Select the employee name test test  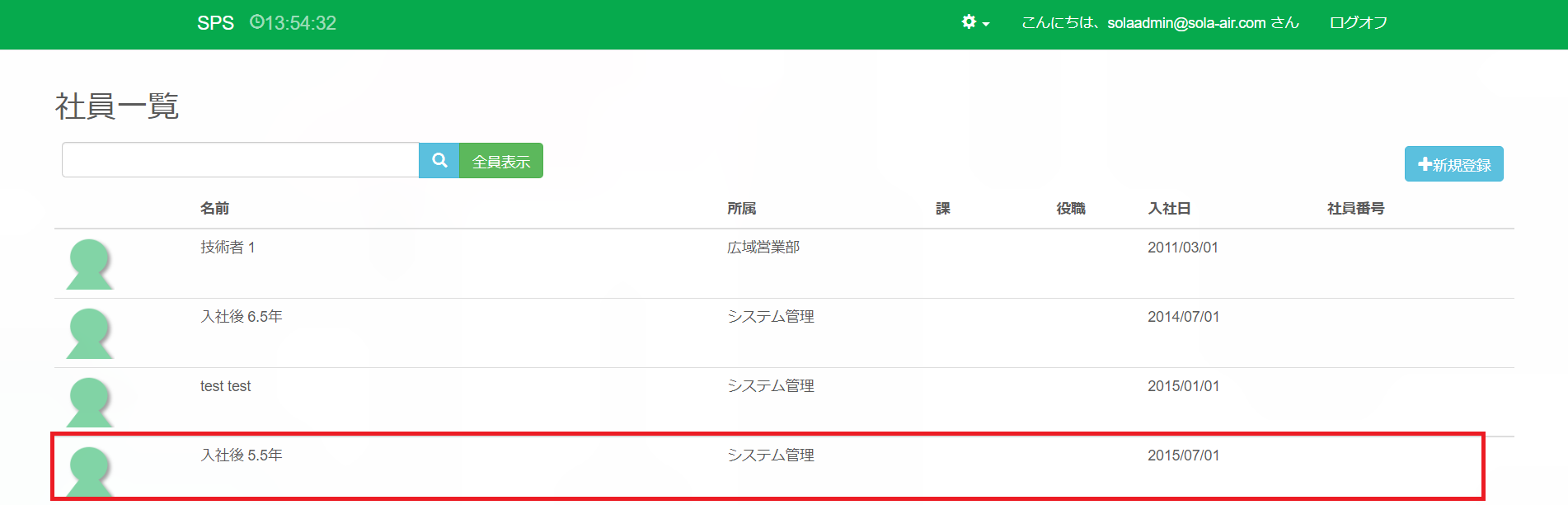click(225, 386)
